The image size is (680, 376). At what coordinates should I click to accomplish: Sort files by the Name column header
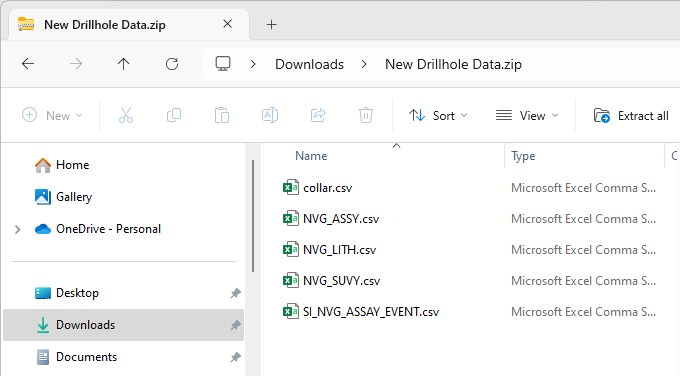click(x=311, y=156)
